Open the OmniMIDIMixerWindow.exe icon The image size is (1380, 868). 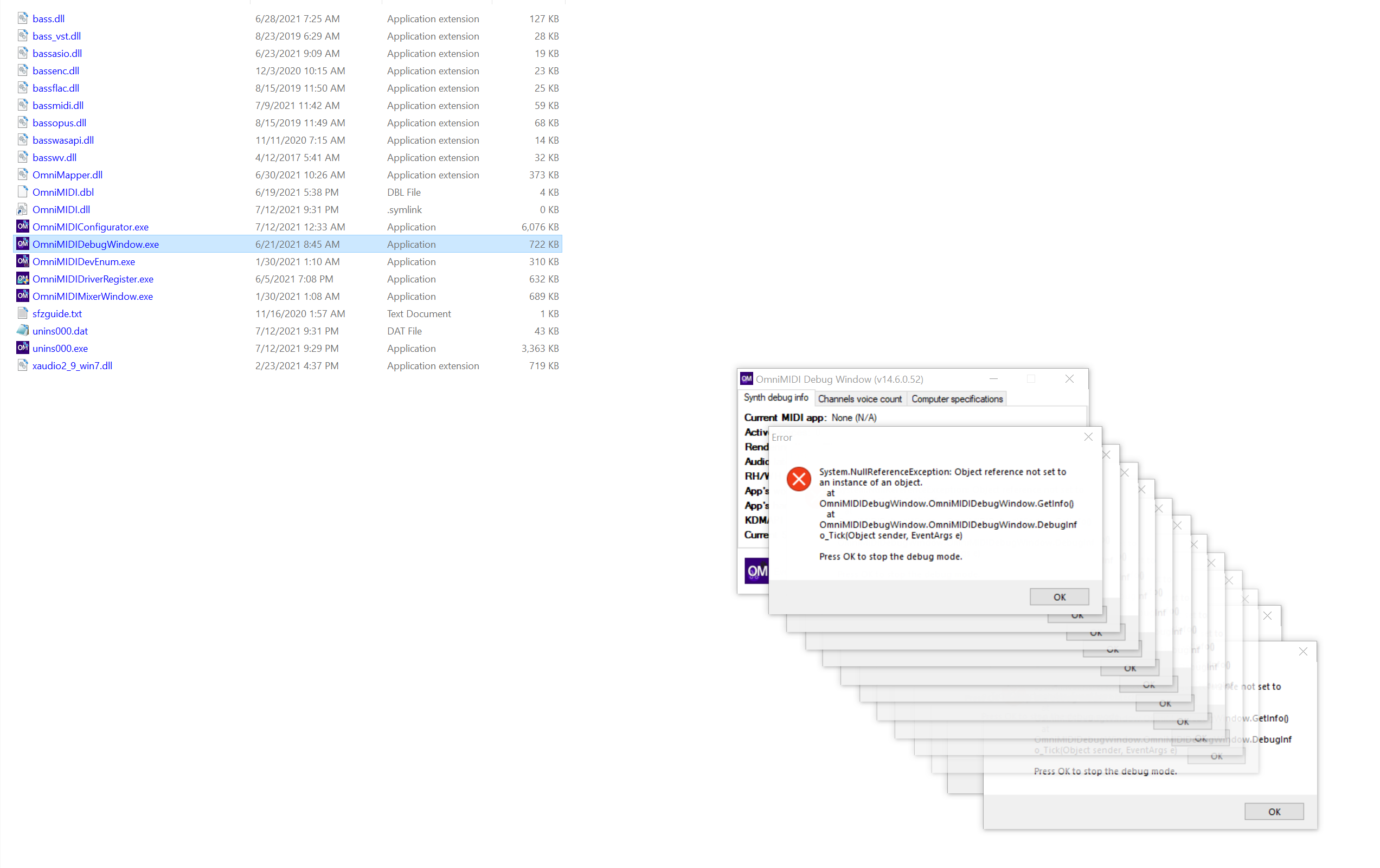23,295
